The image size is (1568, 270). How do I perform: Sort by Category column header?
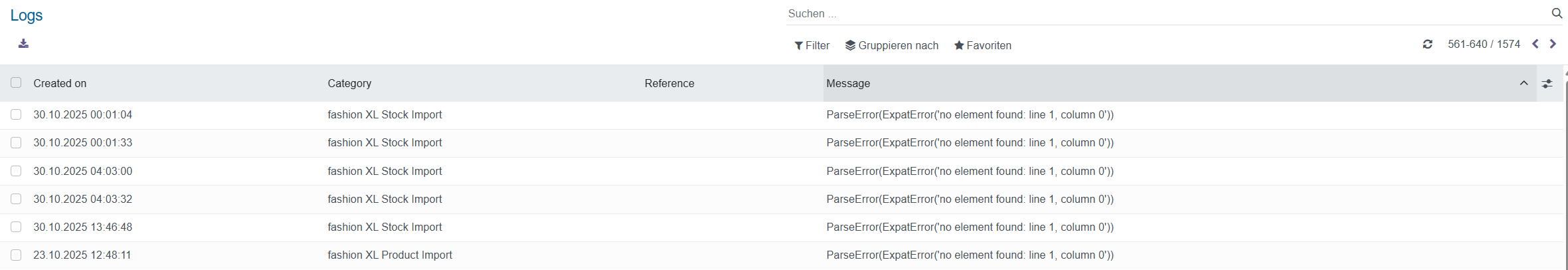349,83
